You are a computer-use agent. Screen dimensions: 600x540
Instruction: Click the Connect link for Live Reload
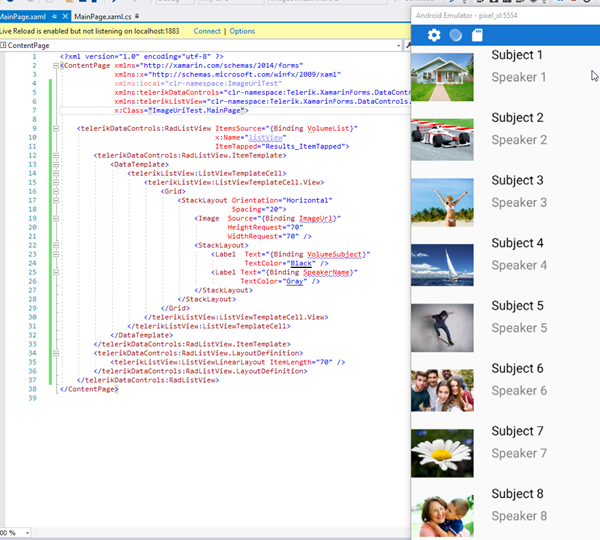[x=207, y=31]
